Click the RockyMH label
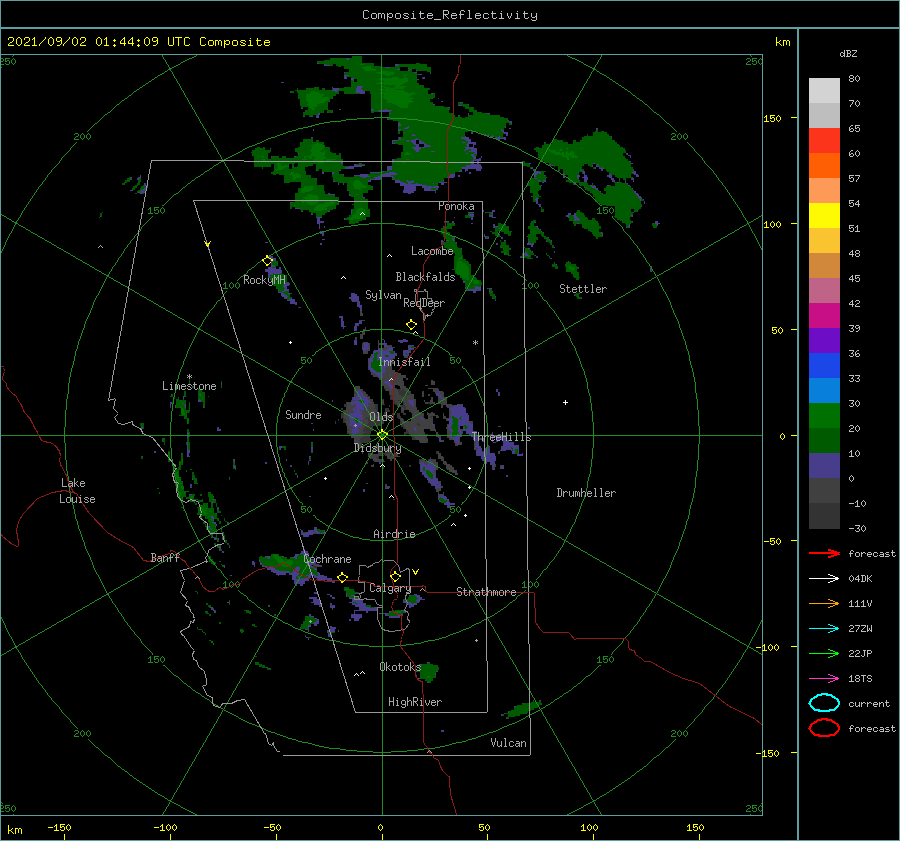 click(264, 280)
